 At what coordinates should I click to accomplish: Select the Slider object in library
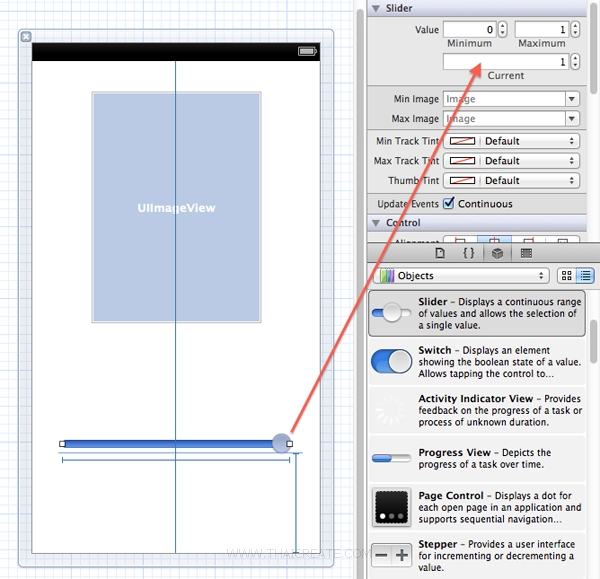click(477, 313)
